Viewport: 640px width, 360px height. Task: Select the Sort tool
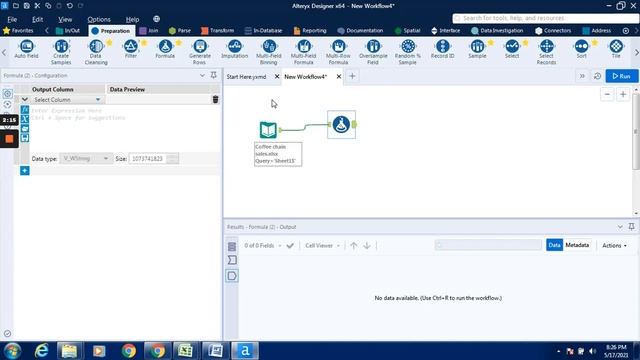pos(581,50)
